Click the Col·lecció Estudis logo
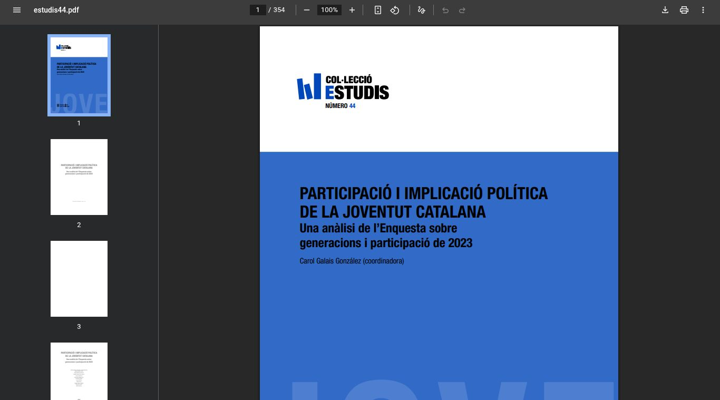The image size is (720, 400). coord(342,89)
